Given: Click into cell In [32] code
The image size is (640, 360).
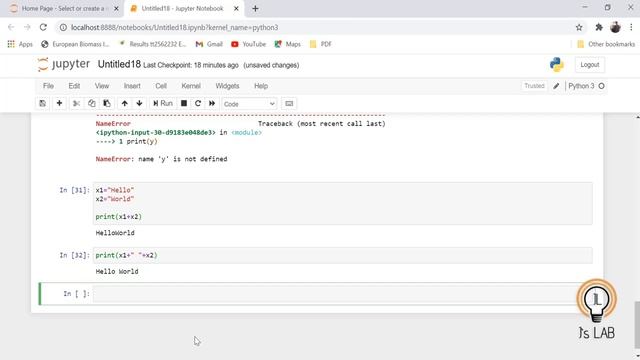Looking at the screenshot, I should click(x=342, y=256).
